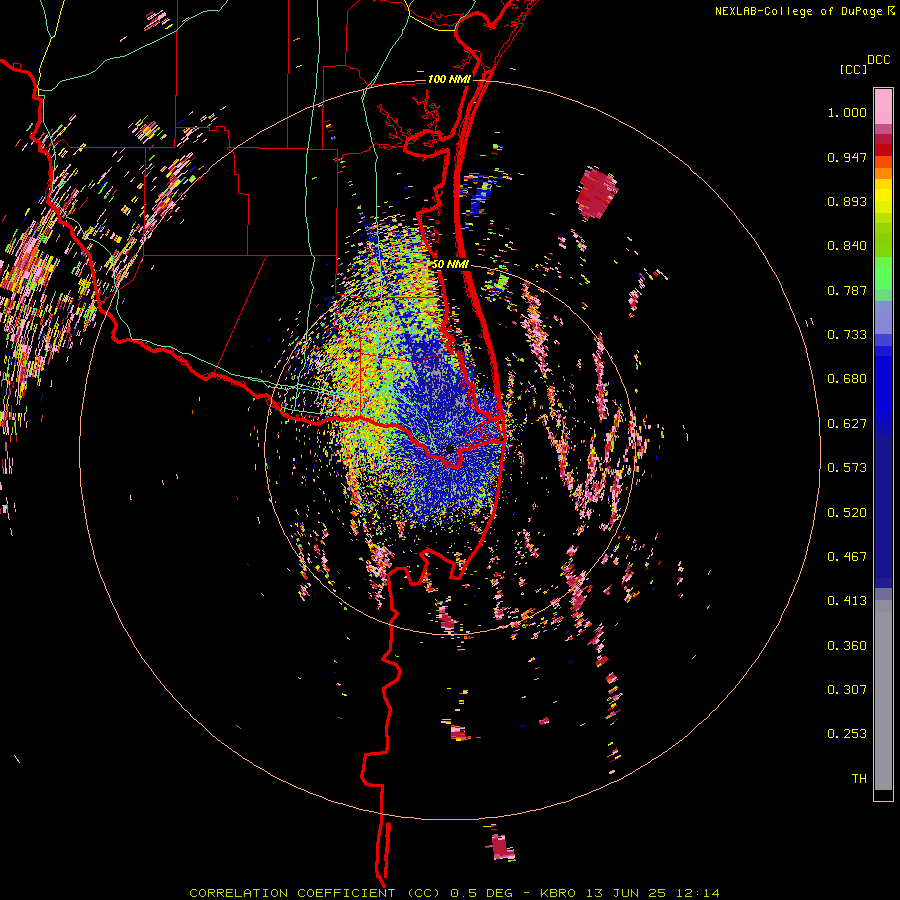
Task: Select the 0.467 color scale value
Action: pyautogui.click(x=847, y=557)
